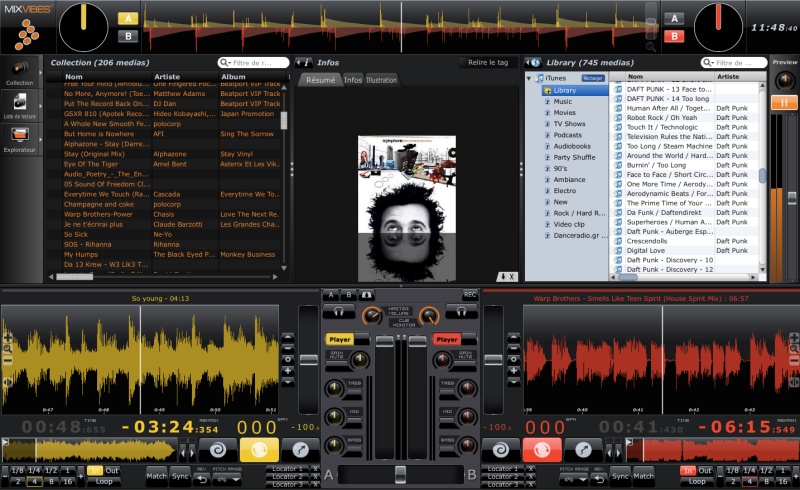
Task: Select Party Shuffle in the iTunes tree
Action: tap(574, 157)
